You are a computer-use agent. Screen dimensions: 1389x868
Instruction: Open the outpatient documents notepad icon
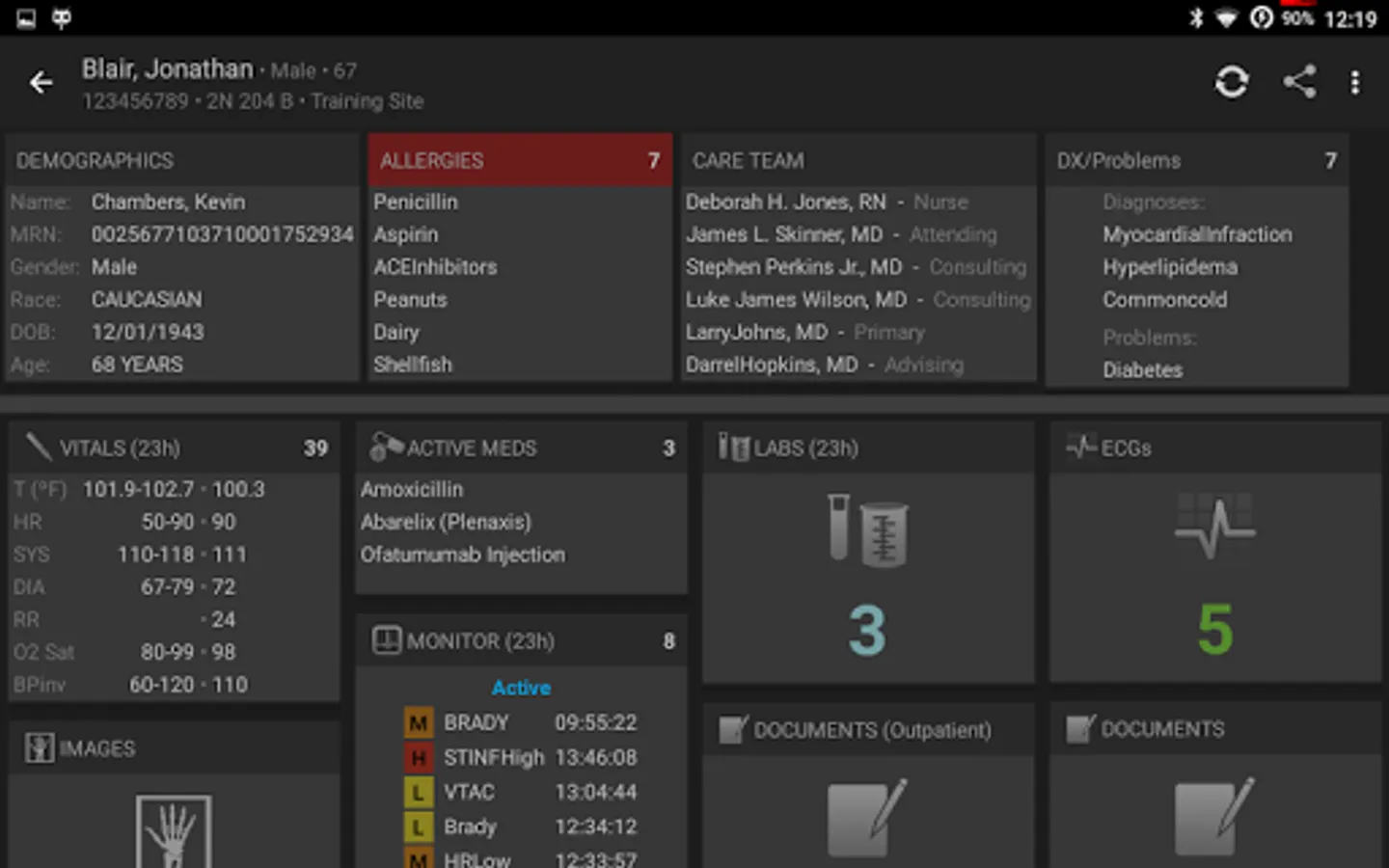click(867, 817)
